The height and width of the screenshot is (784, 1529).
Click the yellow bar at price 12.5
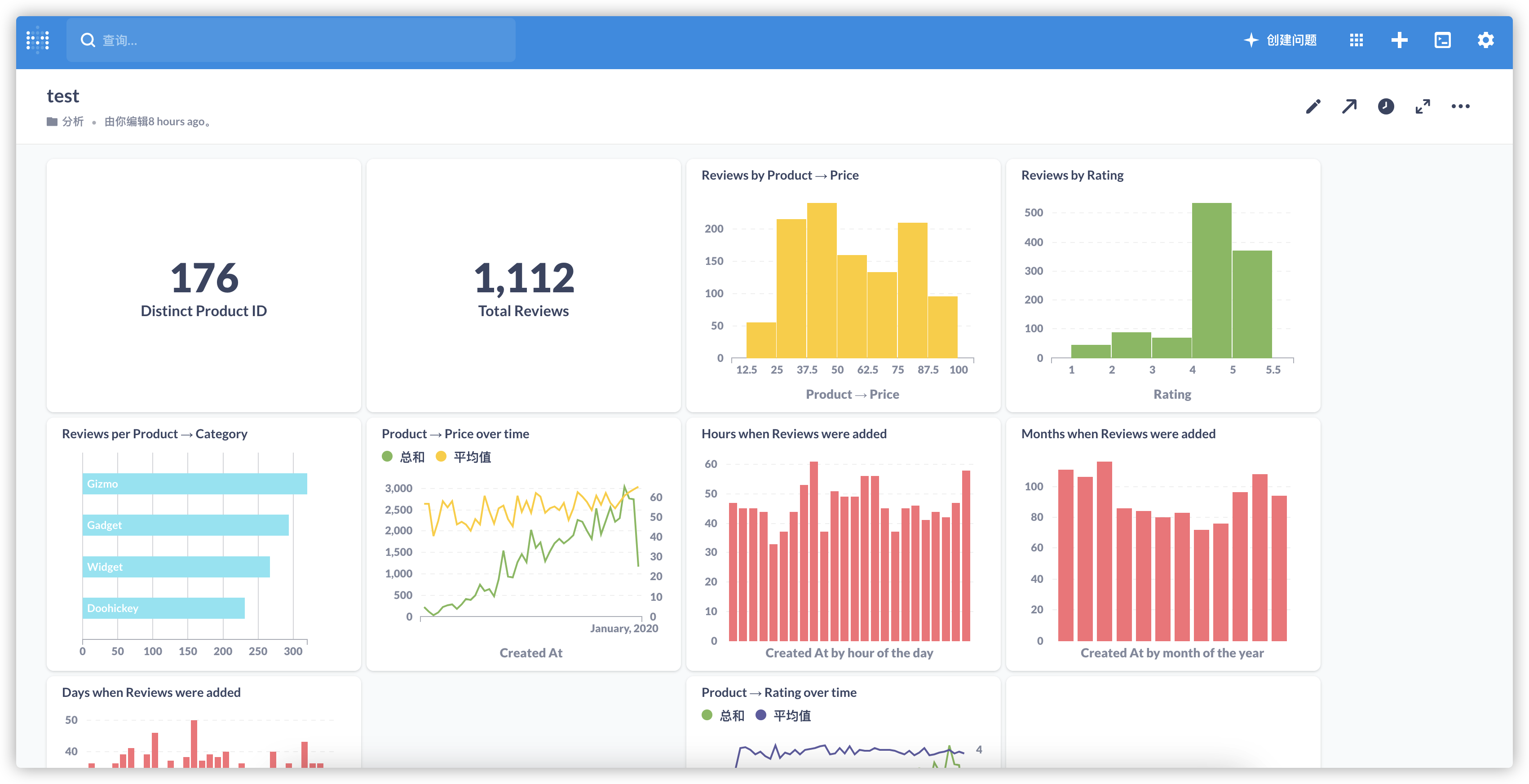[x=761, y=340]
